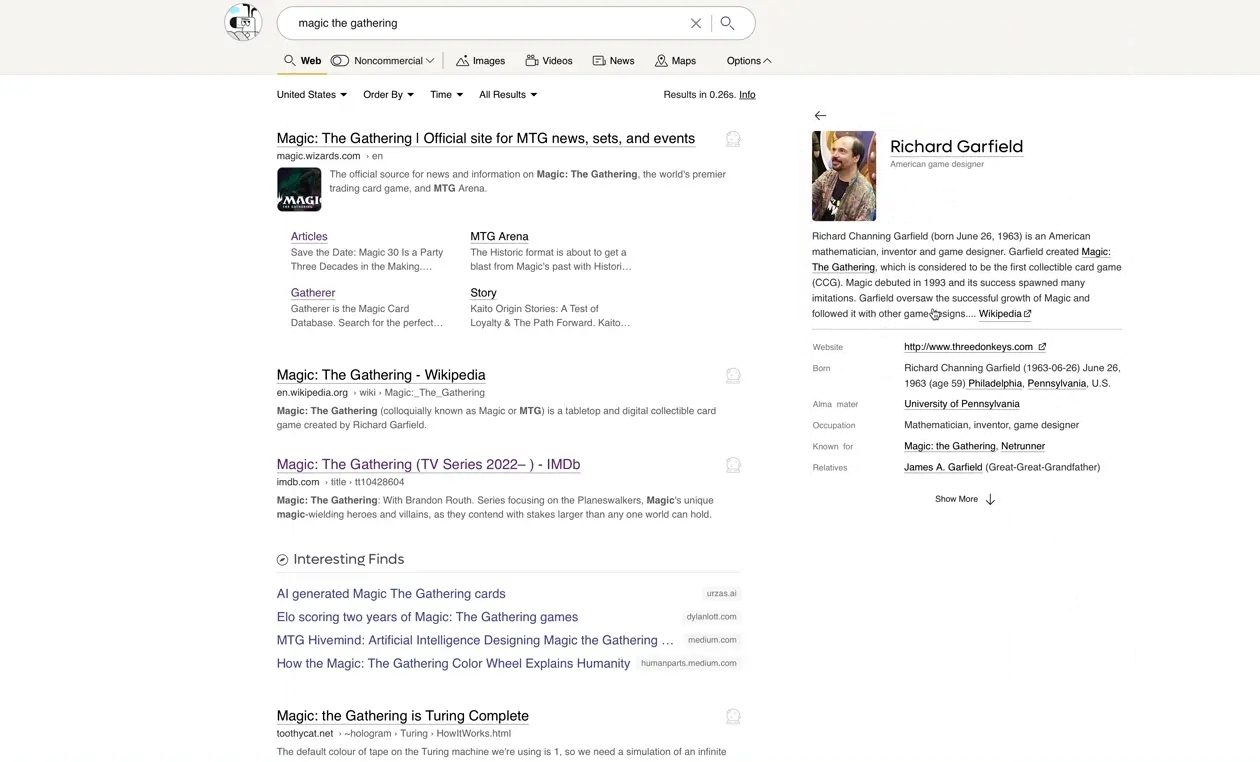Expand Show More in Richard Garfield panel
Viewport: 1260px width, 762px height.
(964, 499)
